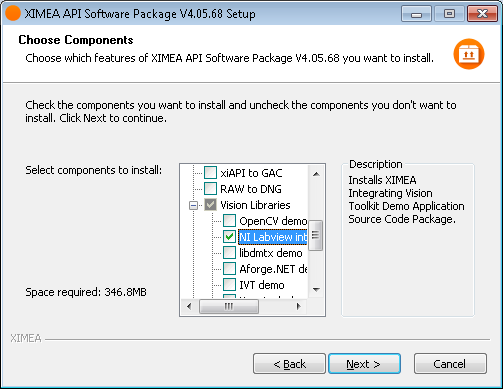Enable the RAW to DNG component
The width and height of the screenshot is (503, 389).
(210, 189)
